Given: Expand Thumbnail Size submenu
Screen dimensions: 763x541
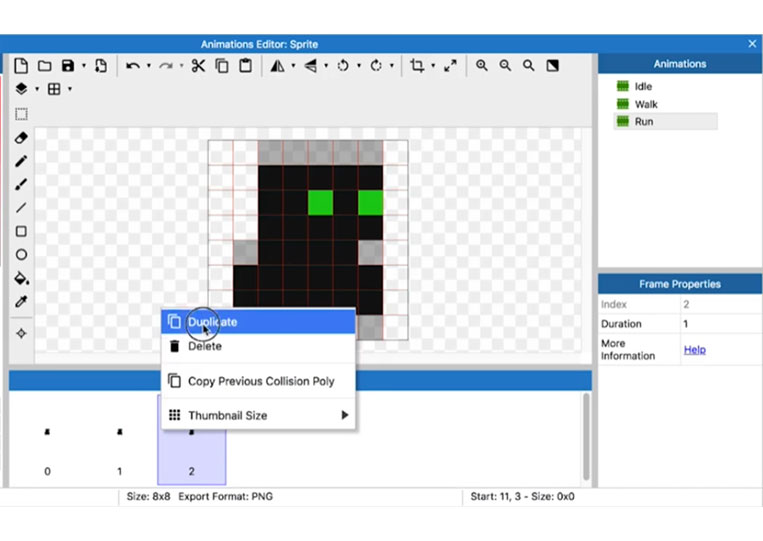Looking at the screenshot, I should pos(258,415).
